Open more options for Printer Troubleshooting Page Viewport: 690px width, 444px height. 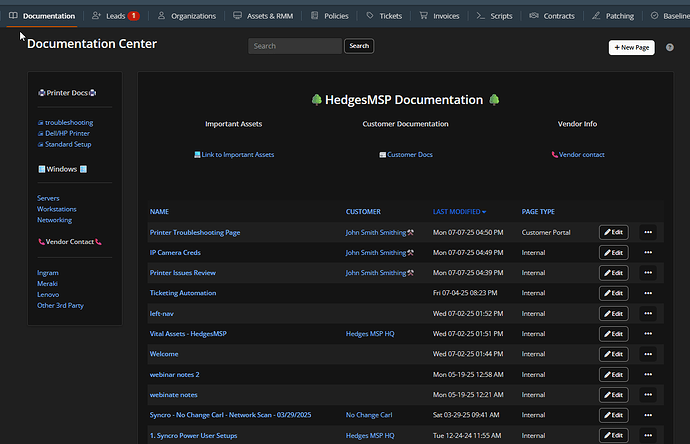click(648, 232)
